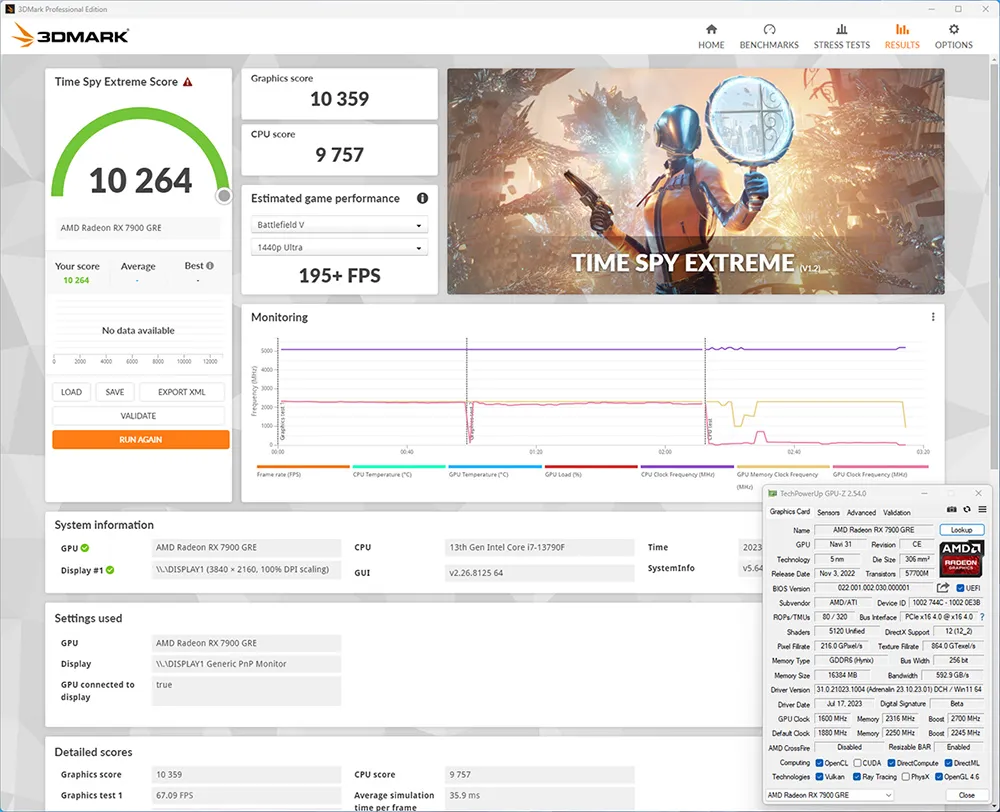Open the BENCHMARKS section
The height and width of the screenshot is (812, 1000).
point(769,37)
